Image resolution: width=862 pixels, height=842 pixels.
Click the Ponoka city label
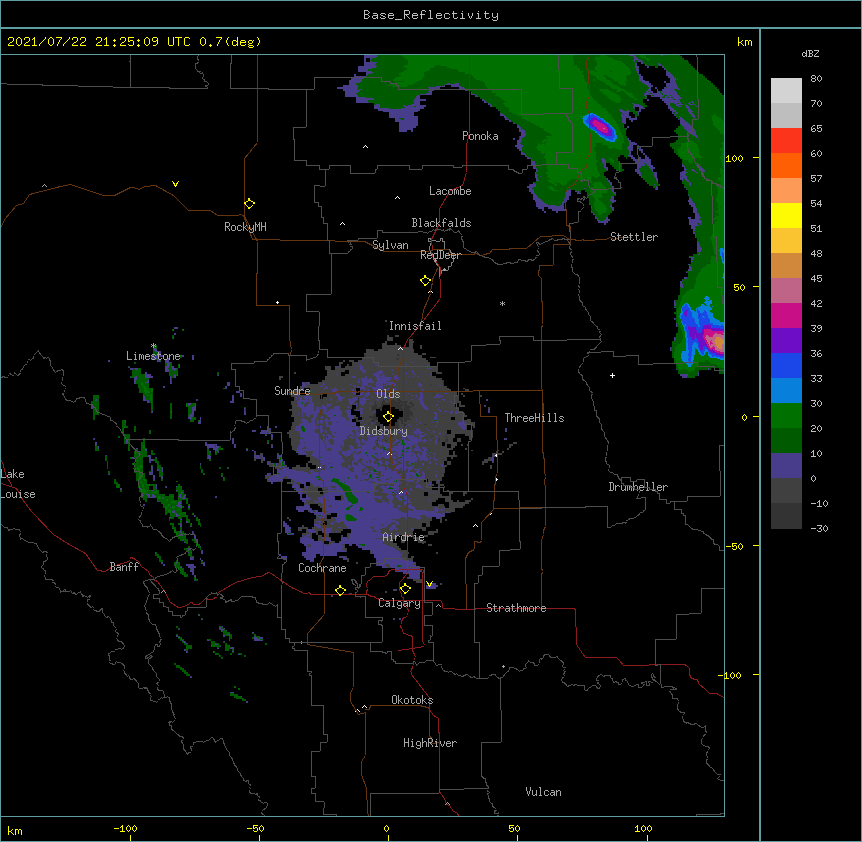tap(480, 136)
